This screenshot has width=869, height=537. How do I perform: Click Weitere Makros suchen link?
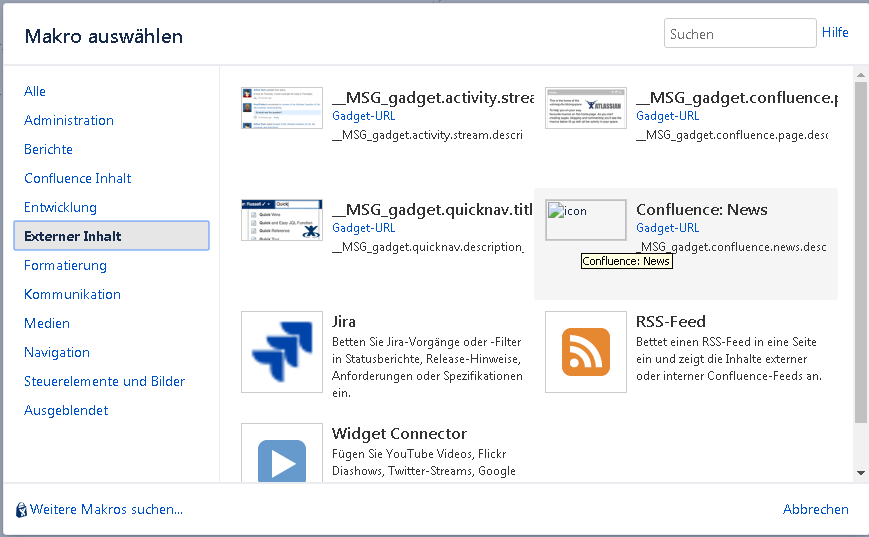pos(106,510)
